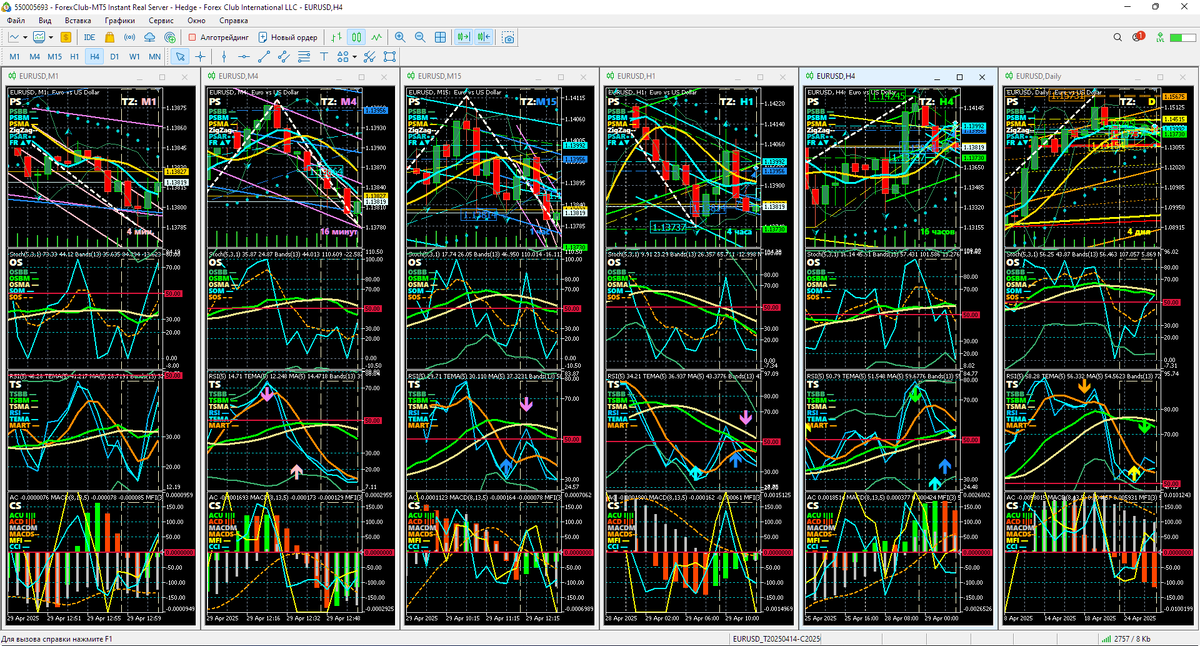Switch chart to candlestick mode
Image resolution: width=1200 pixels, height=646 pixels.
[x=357, y=37]
